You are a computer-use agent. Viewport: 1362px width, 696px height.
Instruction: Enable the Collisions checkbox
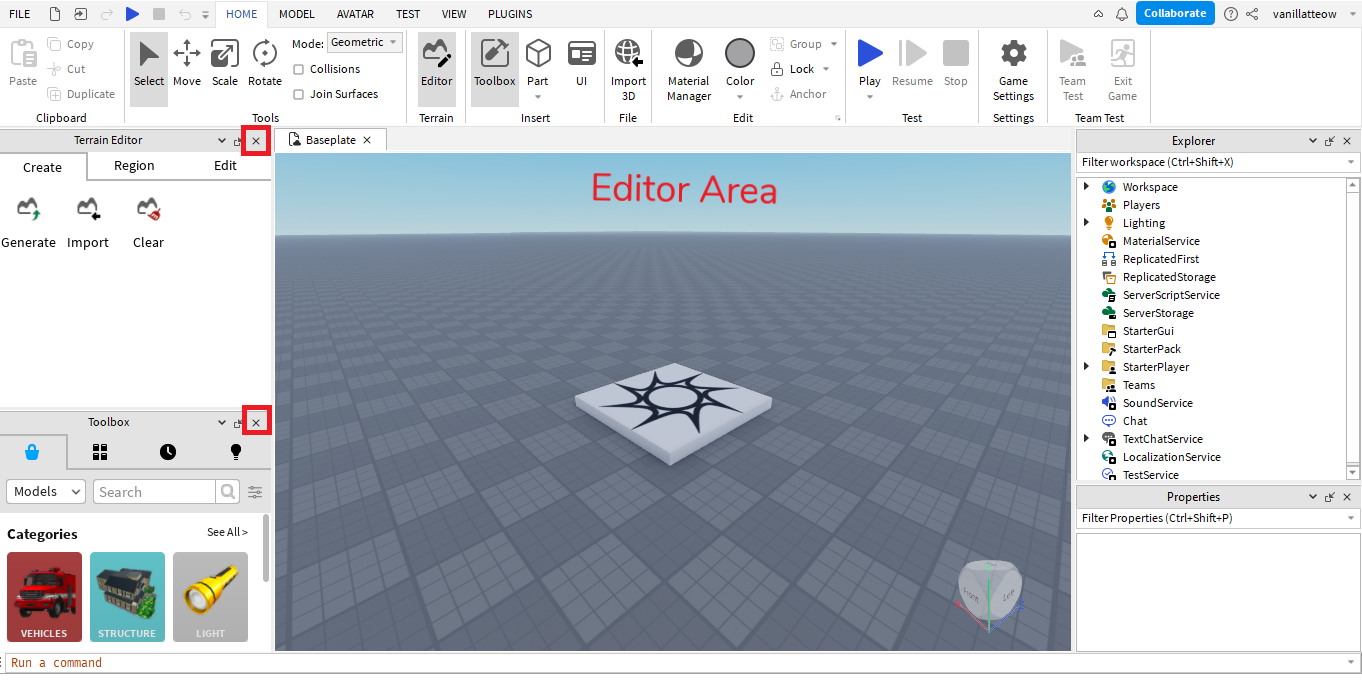click(299, 69)
